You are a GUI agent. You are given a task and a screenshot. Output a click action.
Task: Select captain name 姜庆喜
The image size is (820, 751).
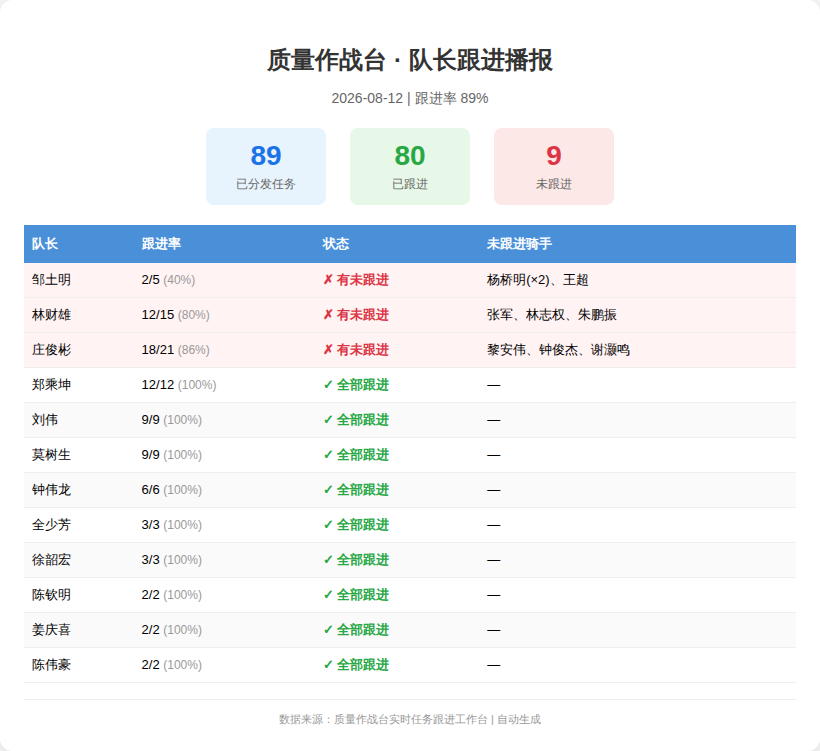tap(51, 630)
